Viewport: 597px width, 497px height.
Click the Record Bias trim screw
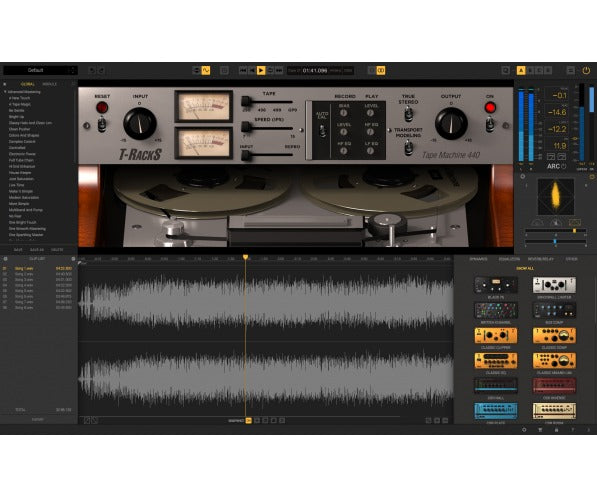coord(343,113)
